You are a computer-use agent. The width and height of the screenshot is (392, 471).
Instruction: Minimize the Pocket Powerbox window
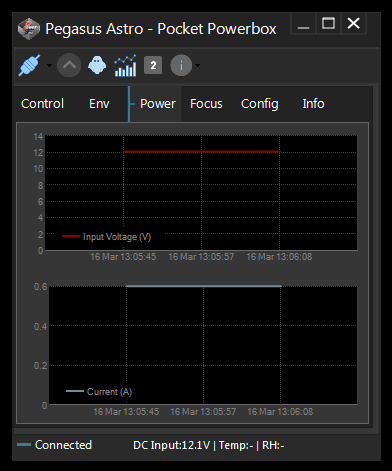coord(303,24)
